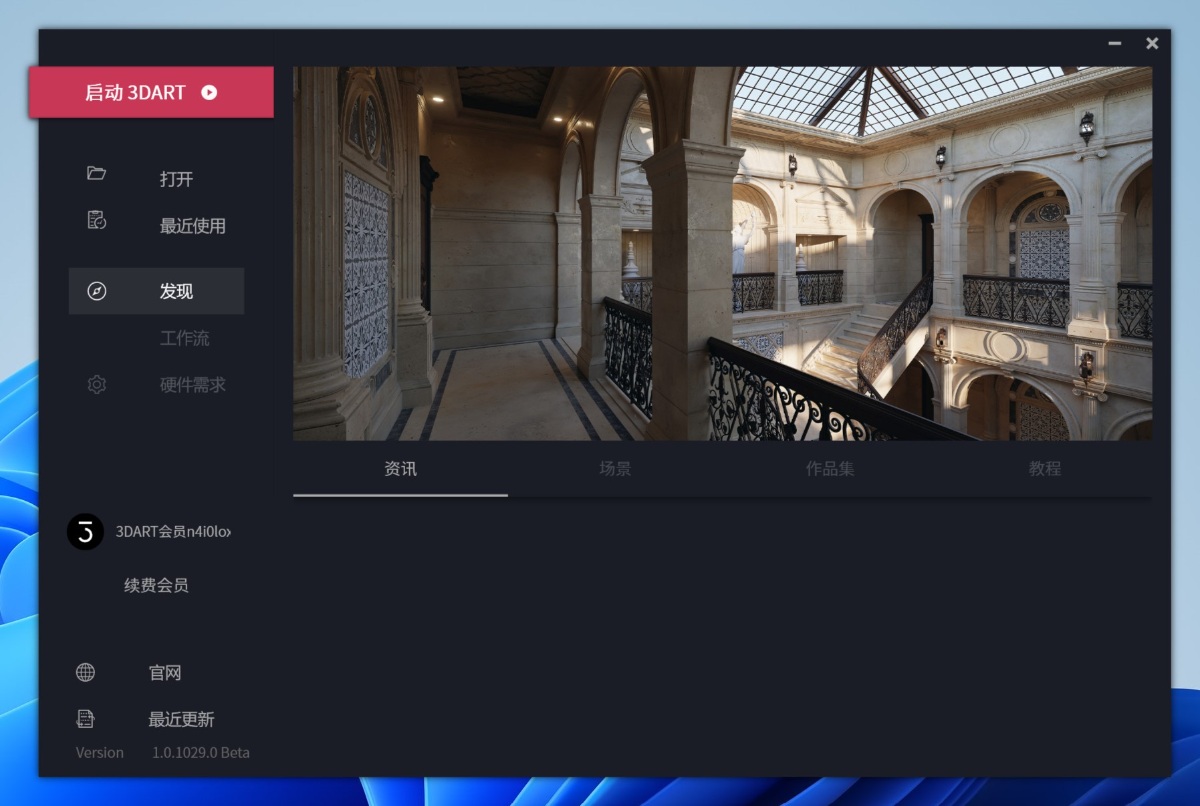Show 最近使用 recent projects

click(x=192, y=226)
